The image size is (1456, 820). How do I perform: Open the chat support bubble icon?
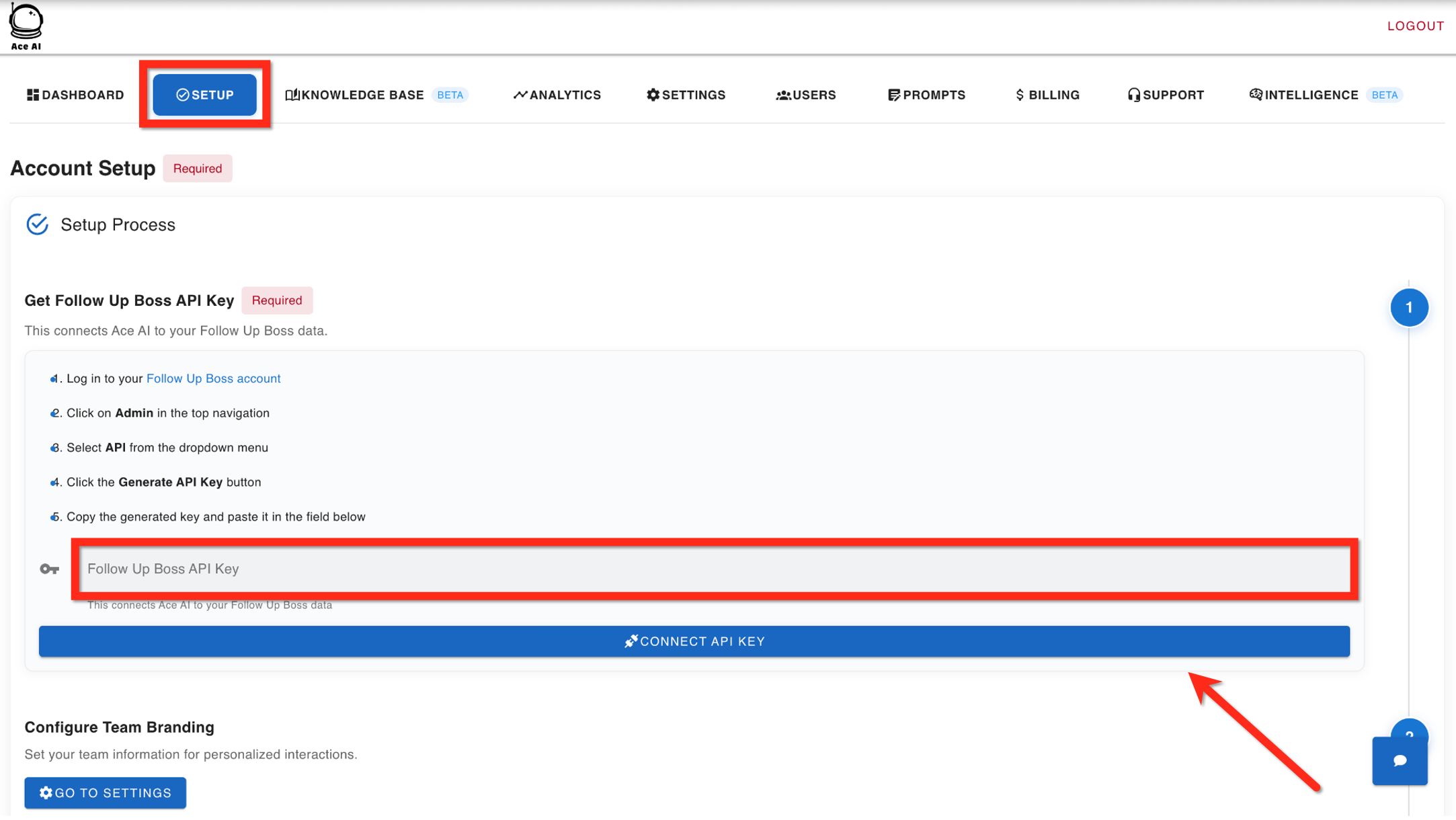tap(1400, 760)
